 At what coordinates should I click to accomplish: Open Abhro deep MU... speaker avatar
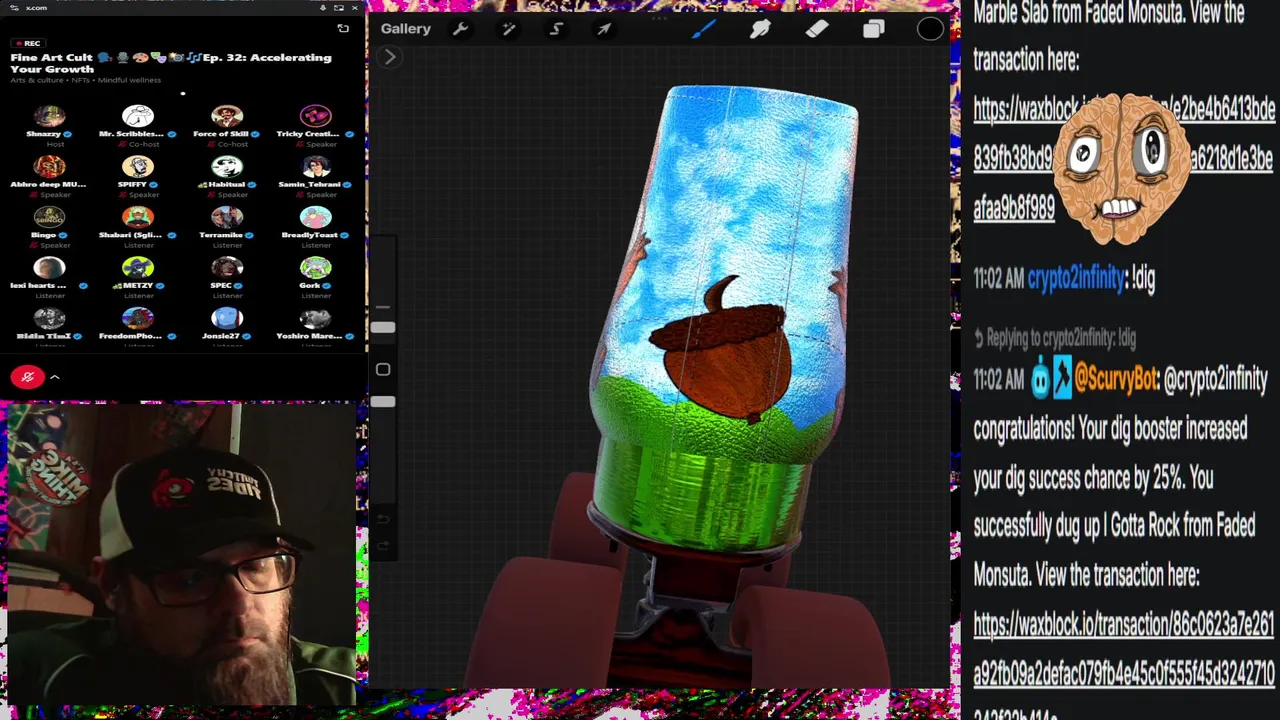click(49, 167)
